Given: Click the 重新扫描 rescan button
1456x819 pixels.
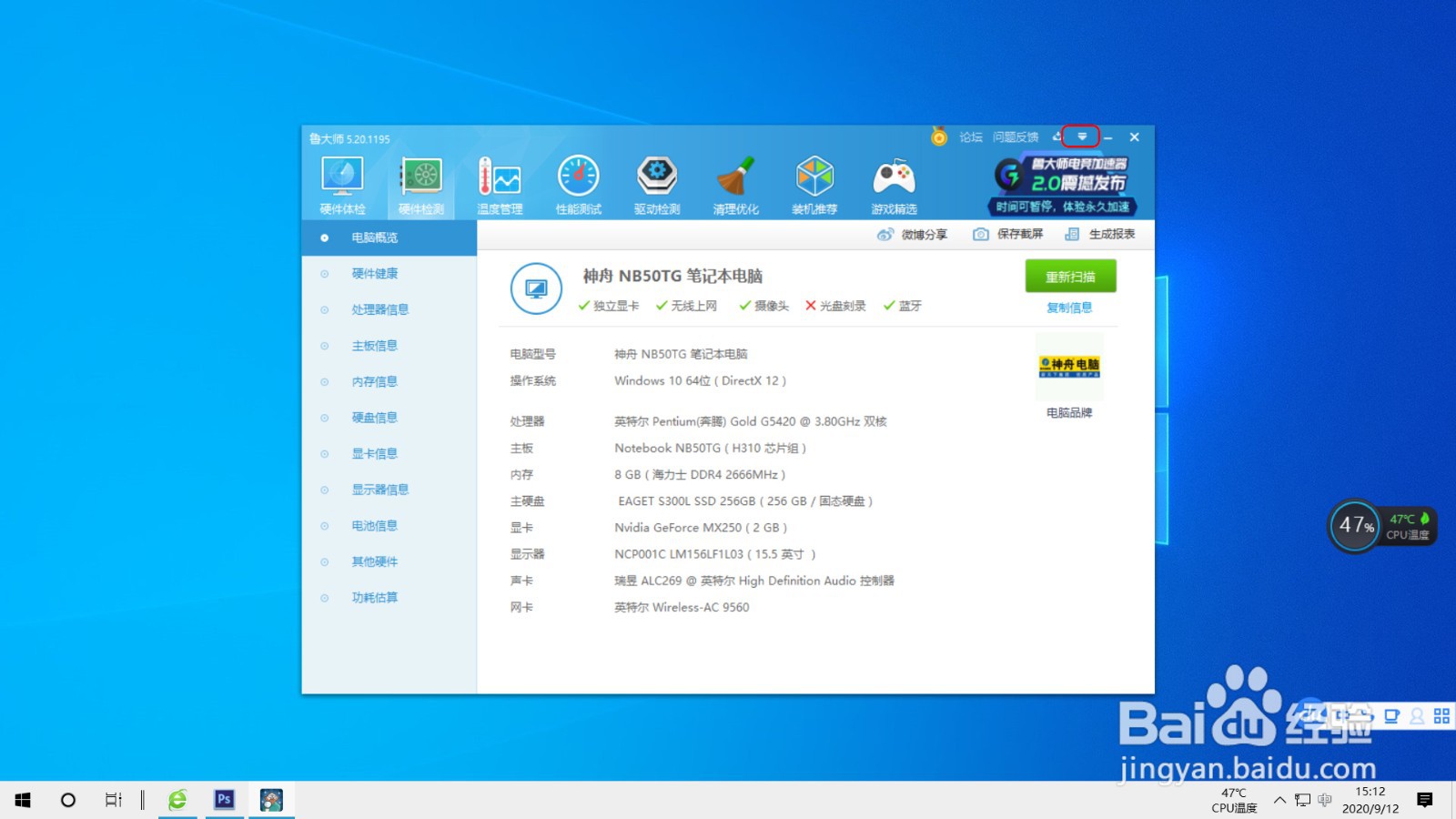Looking at the screenshot, I should click(1070, 277).
